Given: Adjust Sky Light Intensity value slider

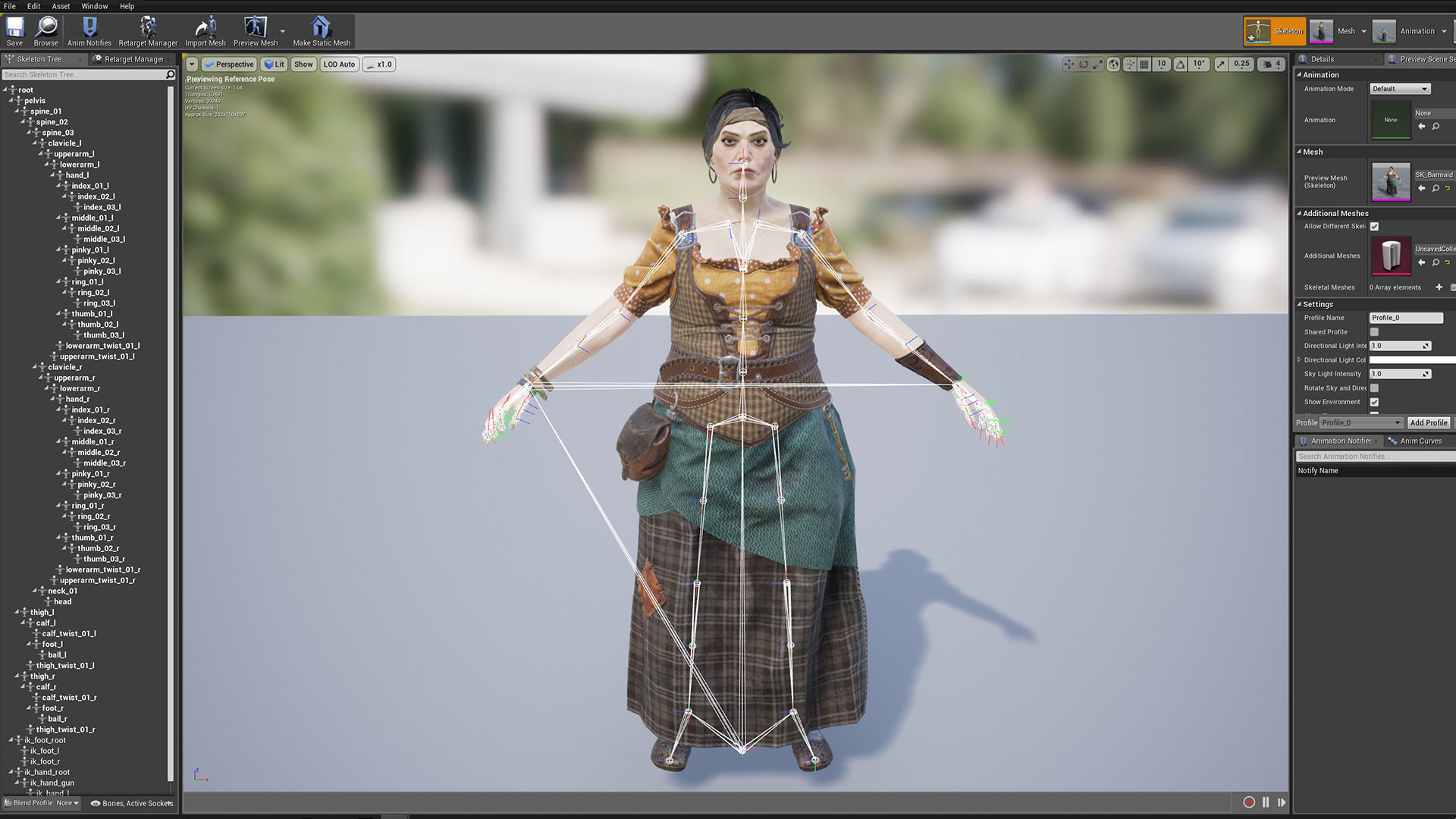Looking at the screenshot, I should pyautogui.click(x=1400, y=374).
